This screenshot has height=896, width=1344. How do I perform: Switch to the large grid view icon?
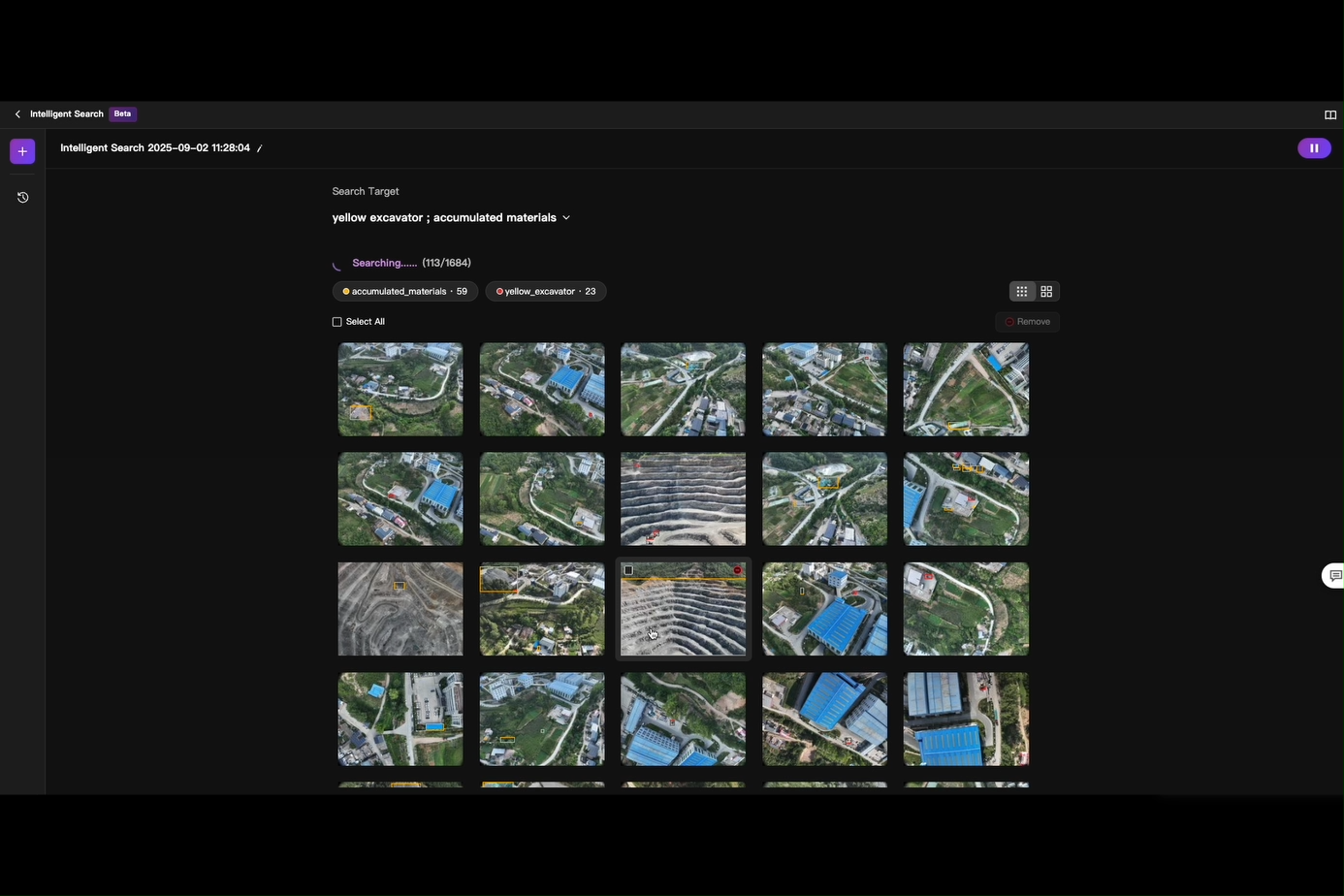tap(1046, 292)
